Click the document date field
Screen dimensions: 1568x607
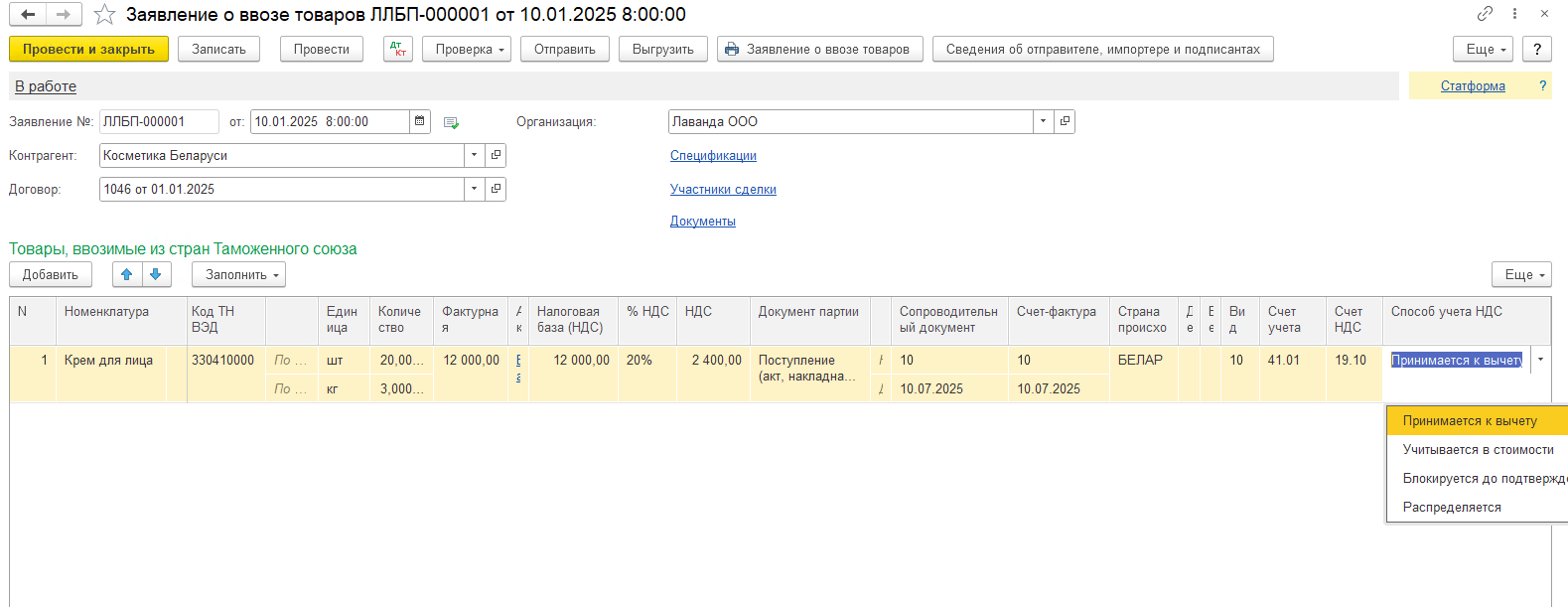pyautogui.click(x=330, y=121)
